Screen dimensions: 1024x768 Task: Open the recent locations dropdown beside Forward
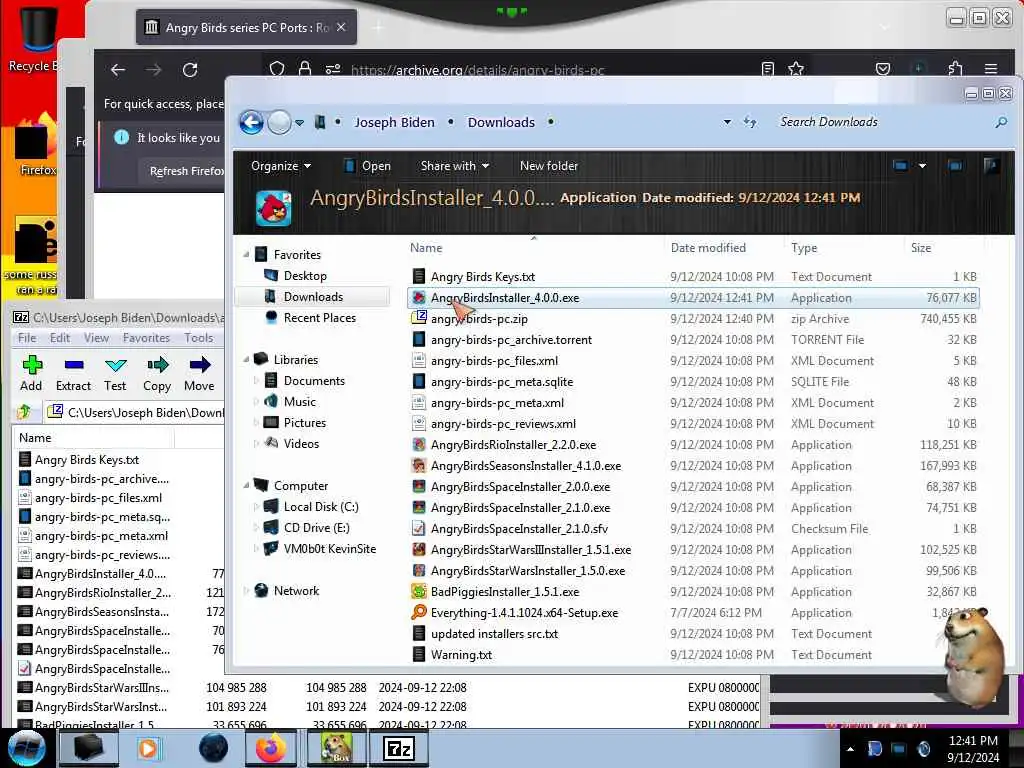[x=299, y=123]
